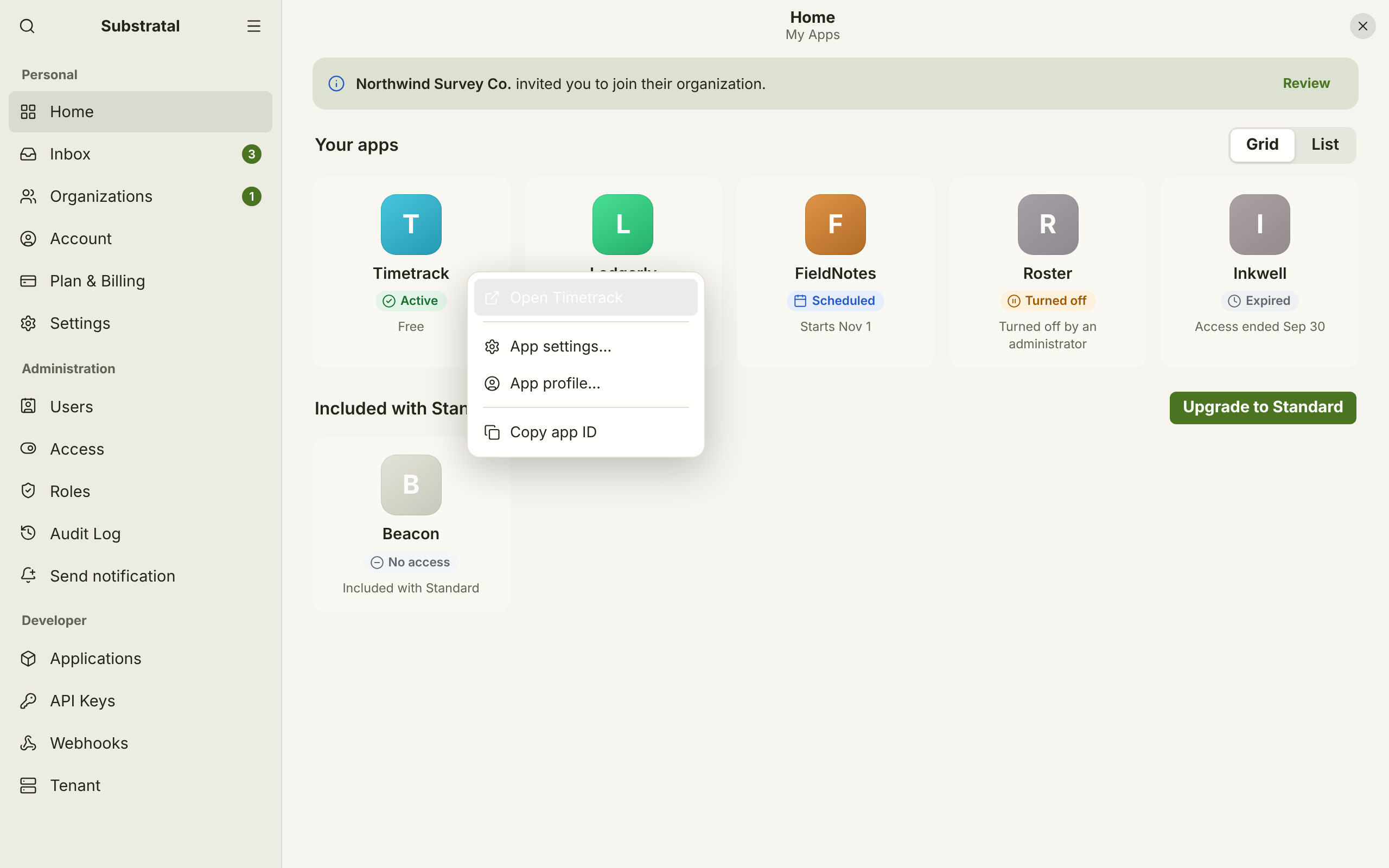The height and width of the screenshot is (868, 1389).
Task: Click the Active status badge on Timetrack
Action: (x=411, y=301)
